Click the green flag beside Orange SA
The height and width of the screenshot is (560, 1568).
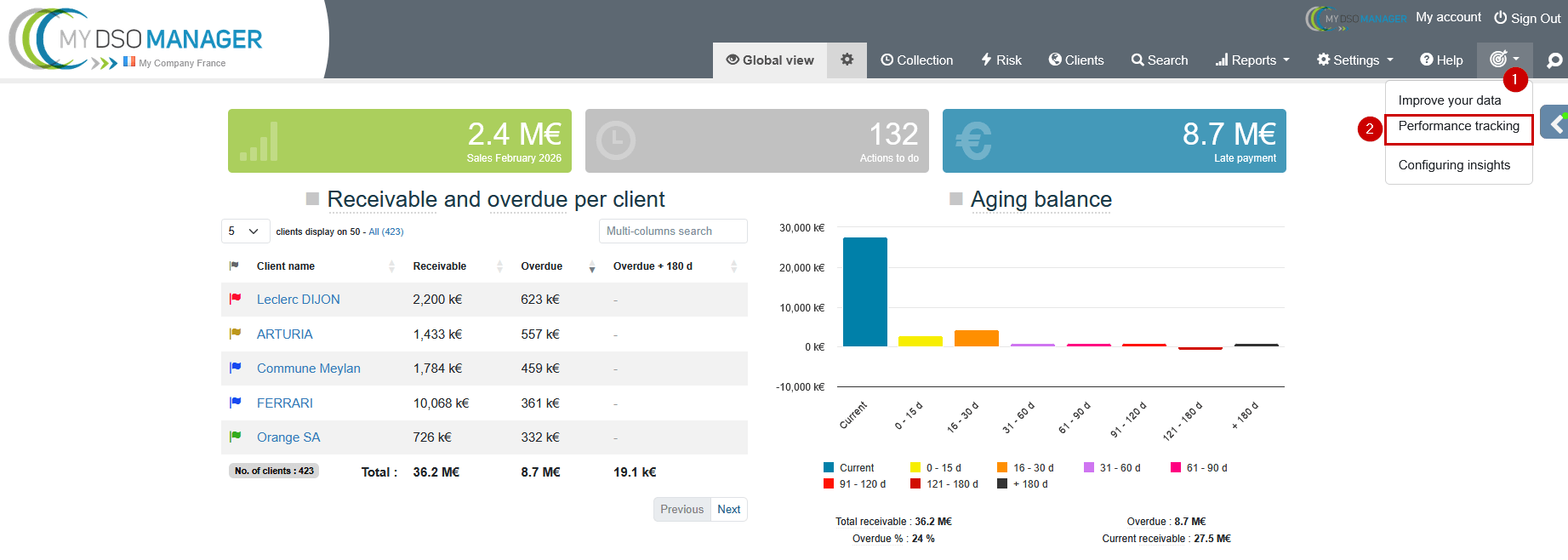pyautogui.click(x=236, y=437)
